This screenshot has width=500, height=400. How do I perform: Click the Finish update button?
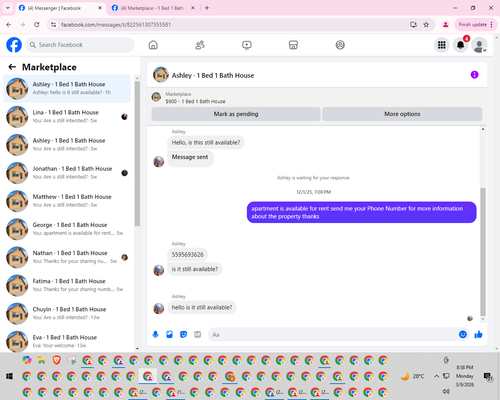click(472, 25)
